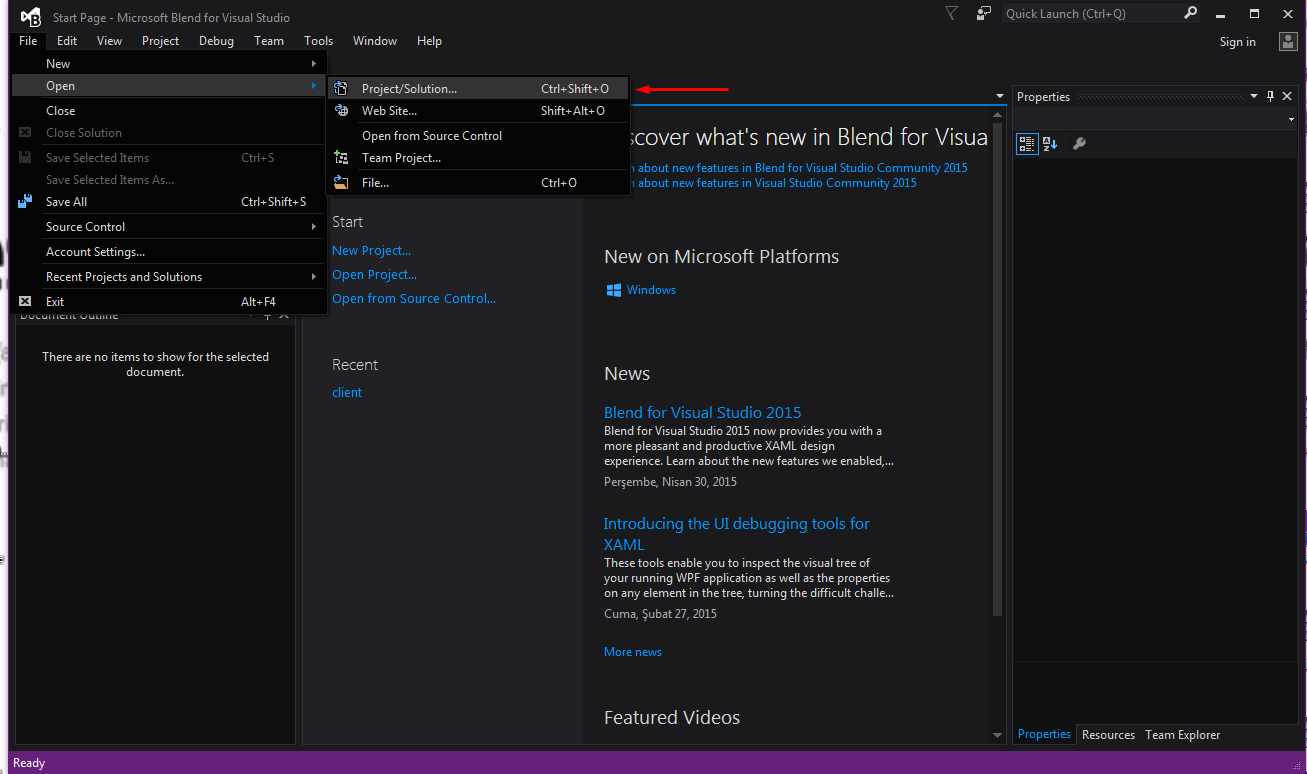The height and width of the screenshot is (774, 1307).
Task: Open the document tab list dropdown arrow
Action: tap(1000, 97)
